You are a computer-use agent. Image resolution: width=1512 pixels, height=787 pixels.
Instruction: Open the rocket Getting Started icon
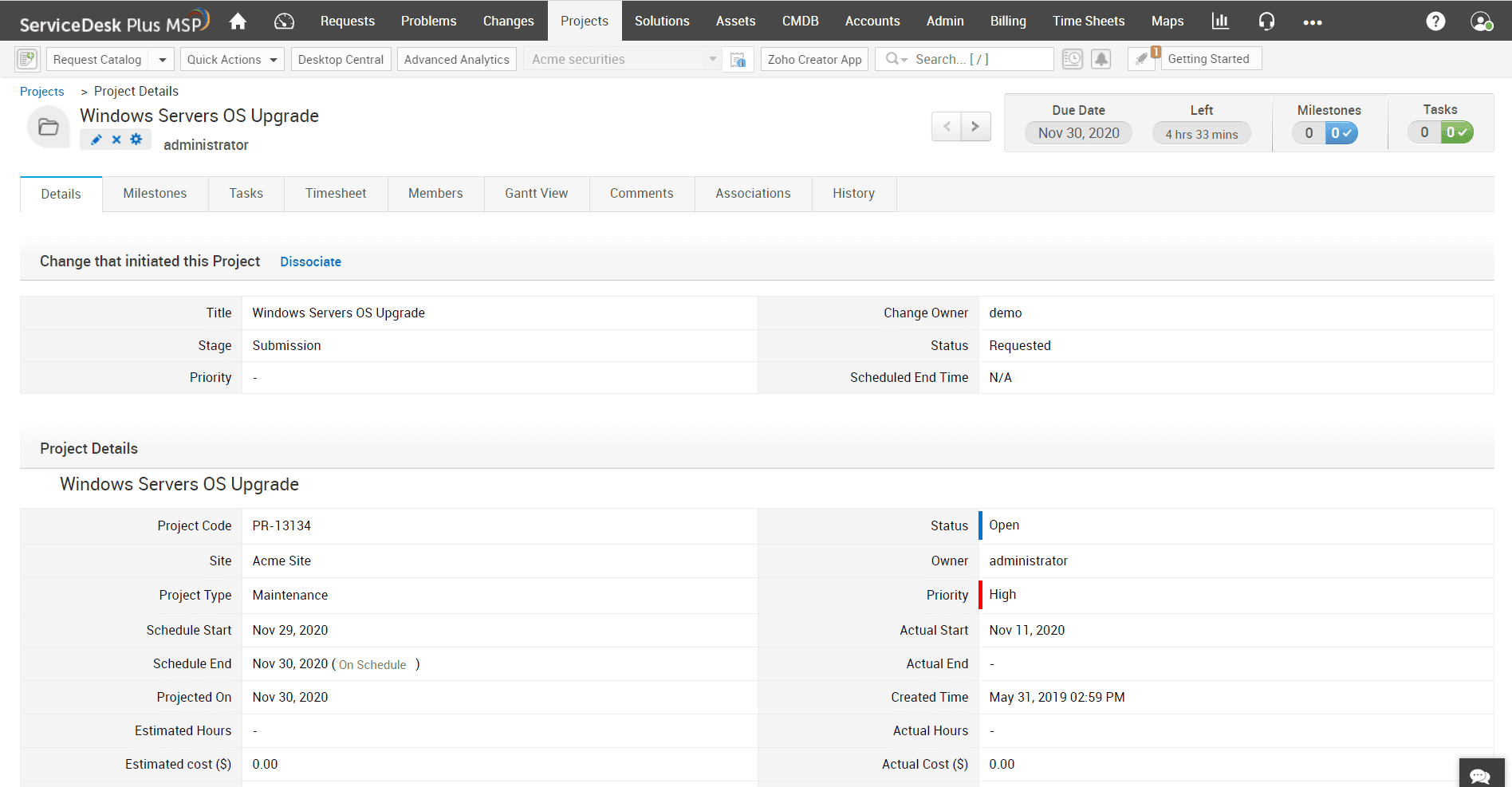(x=1141, y=59)
